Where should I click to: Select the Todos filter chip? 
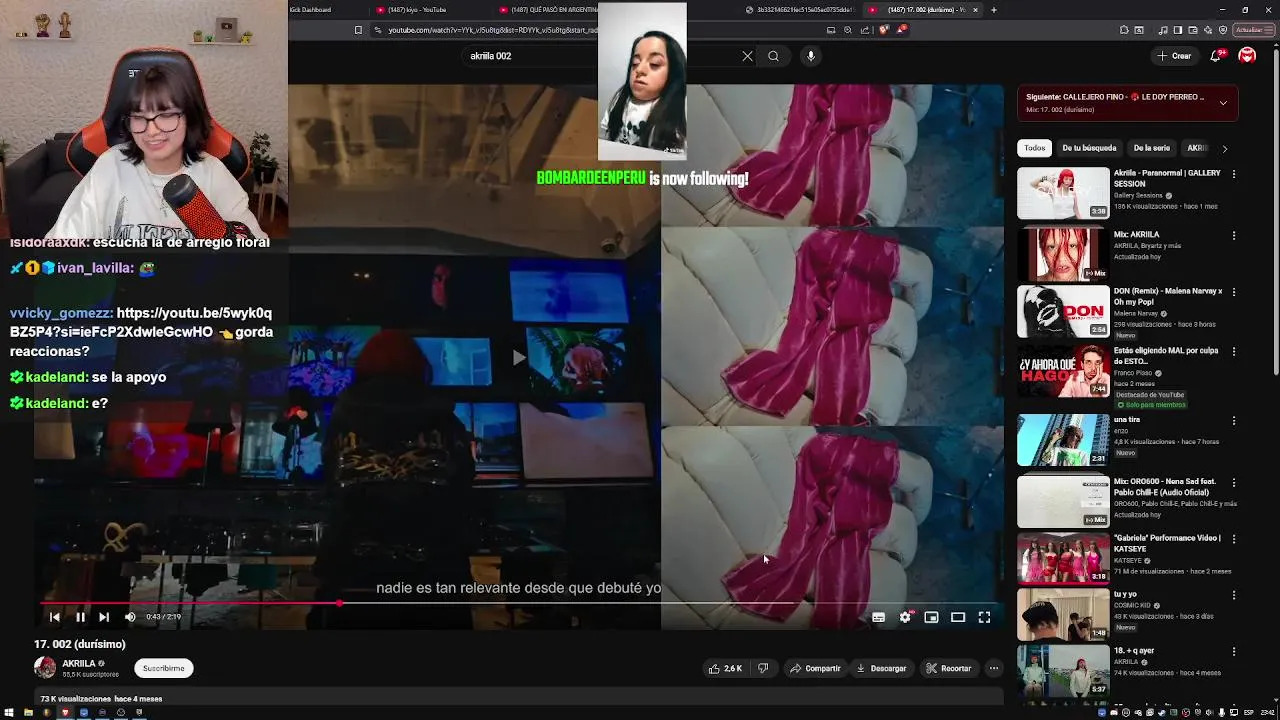1035,148
